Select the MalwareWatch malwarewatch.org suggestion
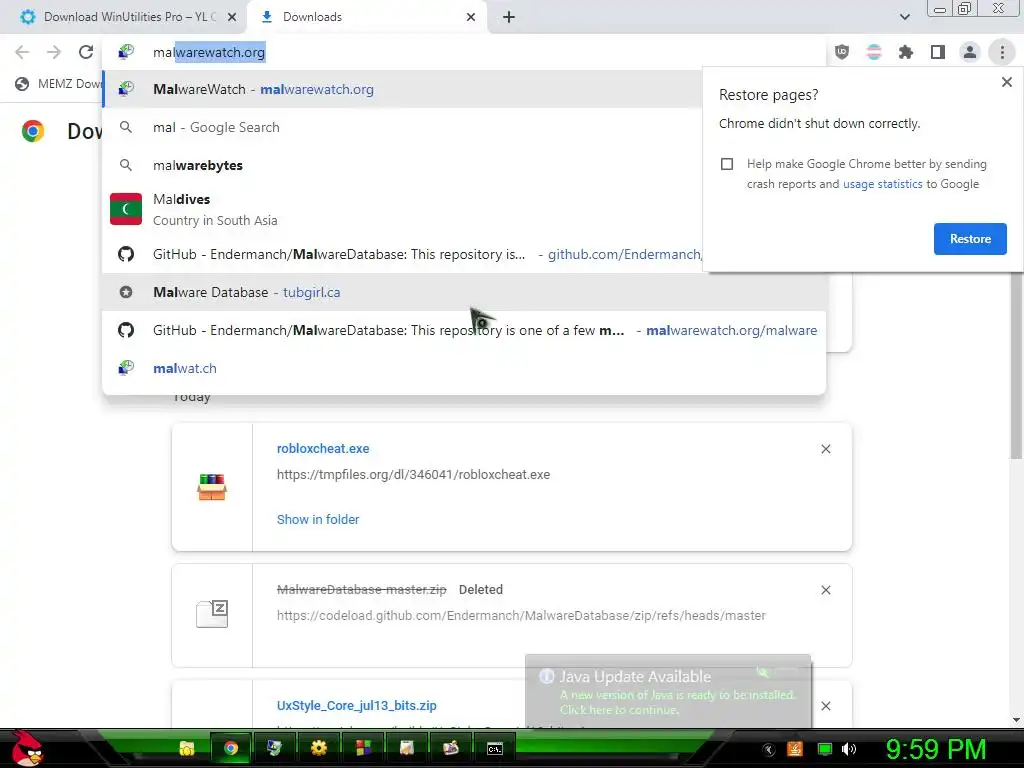The width and height of the screenshot is (1024, 768). coord(402,89)
